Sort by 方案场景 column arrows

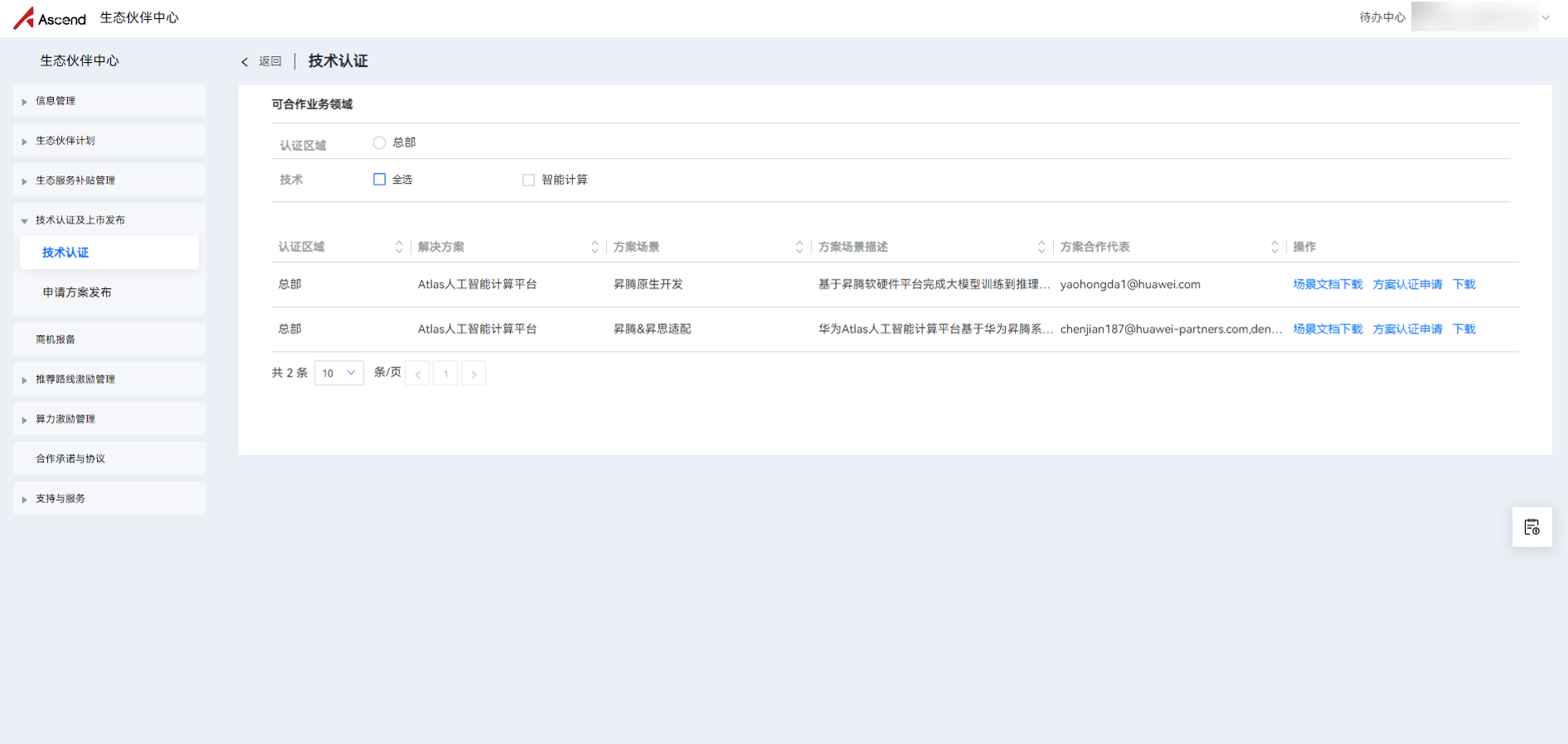pyautogui.click(x=799, y=247)
